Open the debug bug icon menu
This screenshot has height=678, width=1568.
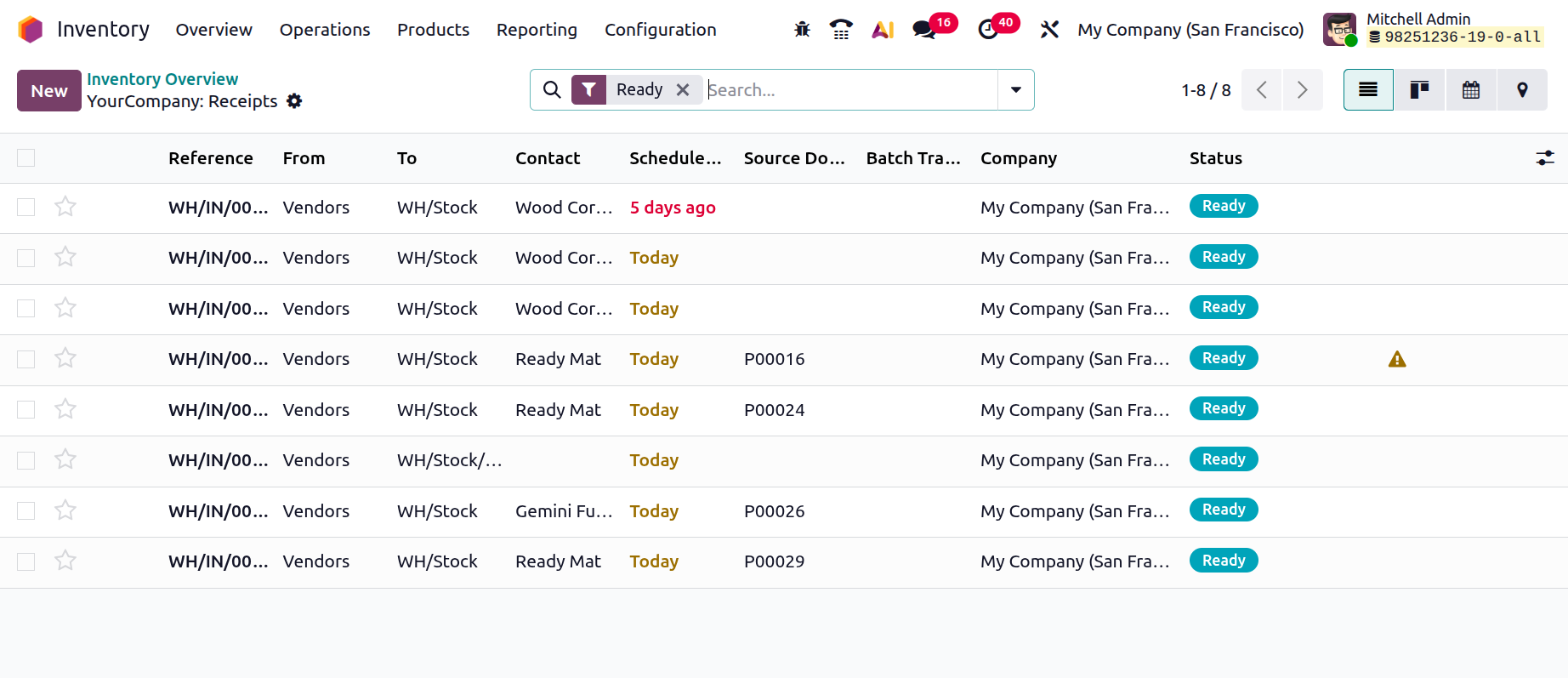tap(802, 30)
